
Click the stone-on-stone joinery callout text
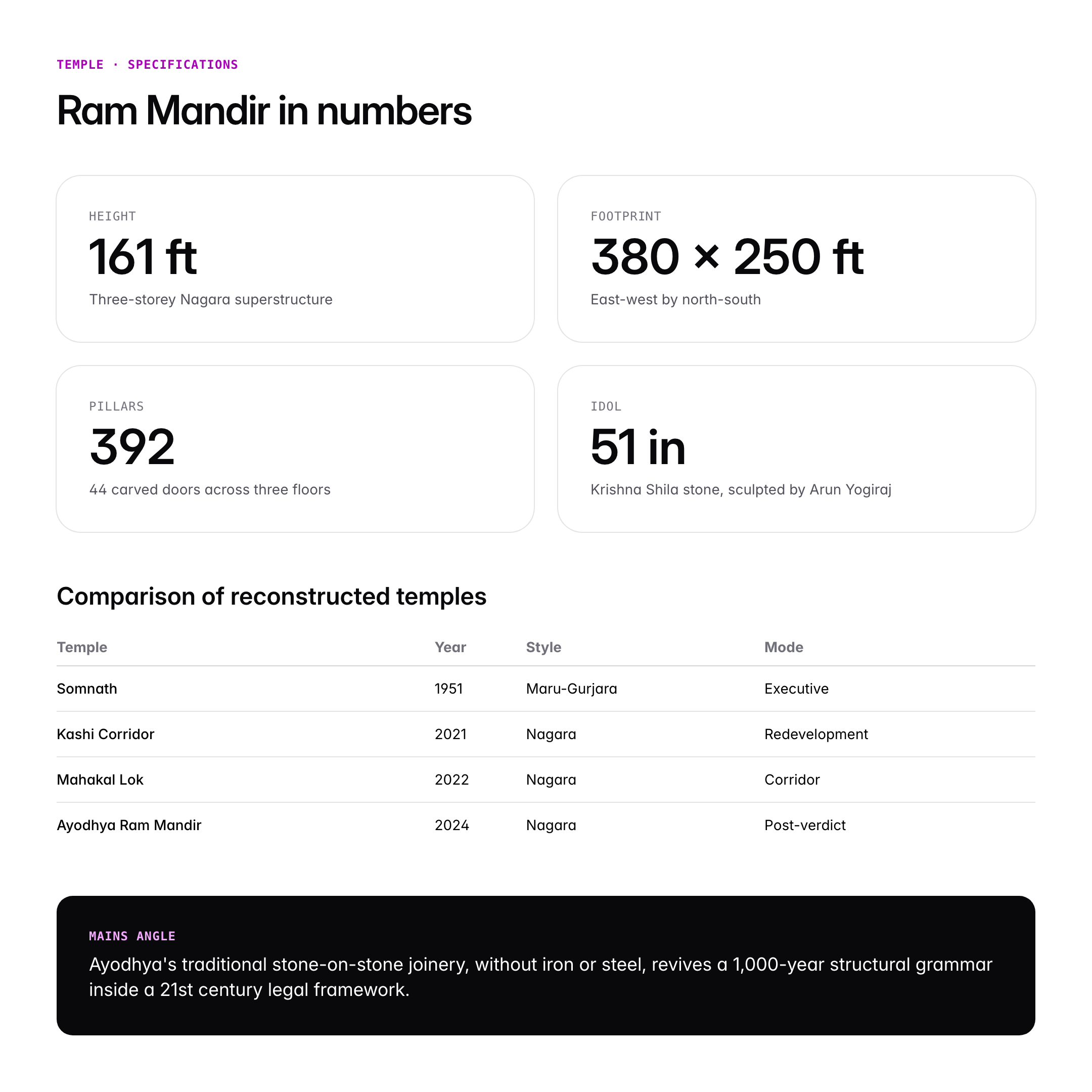pos(540,977)
